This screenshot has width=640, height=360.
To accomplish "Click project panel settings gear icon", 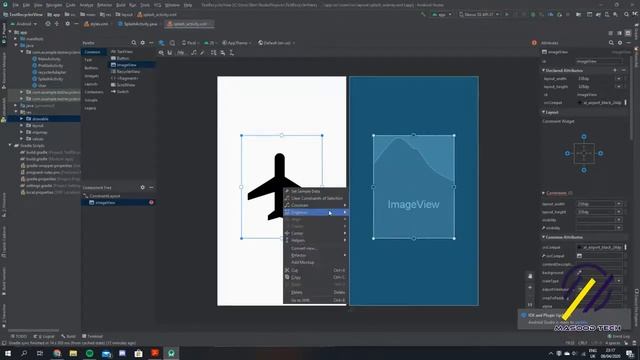I will (x=67, y=24).
